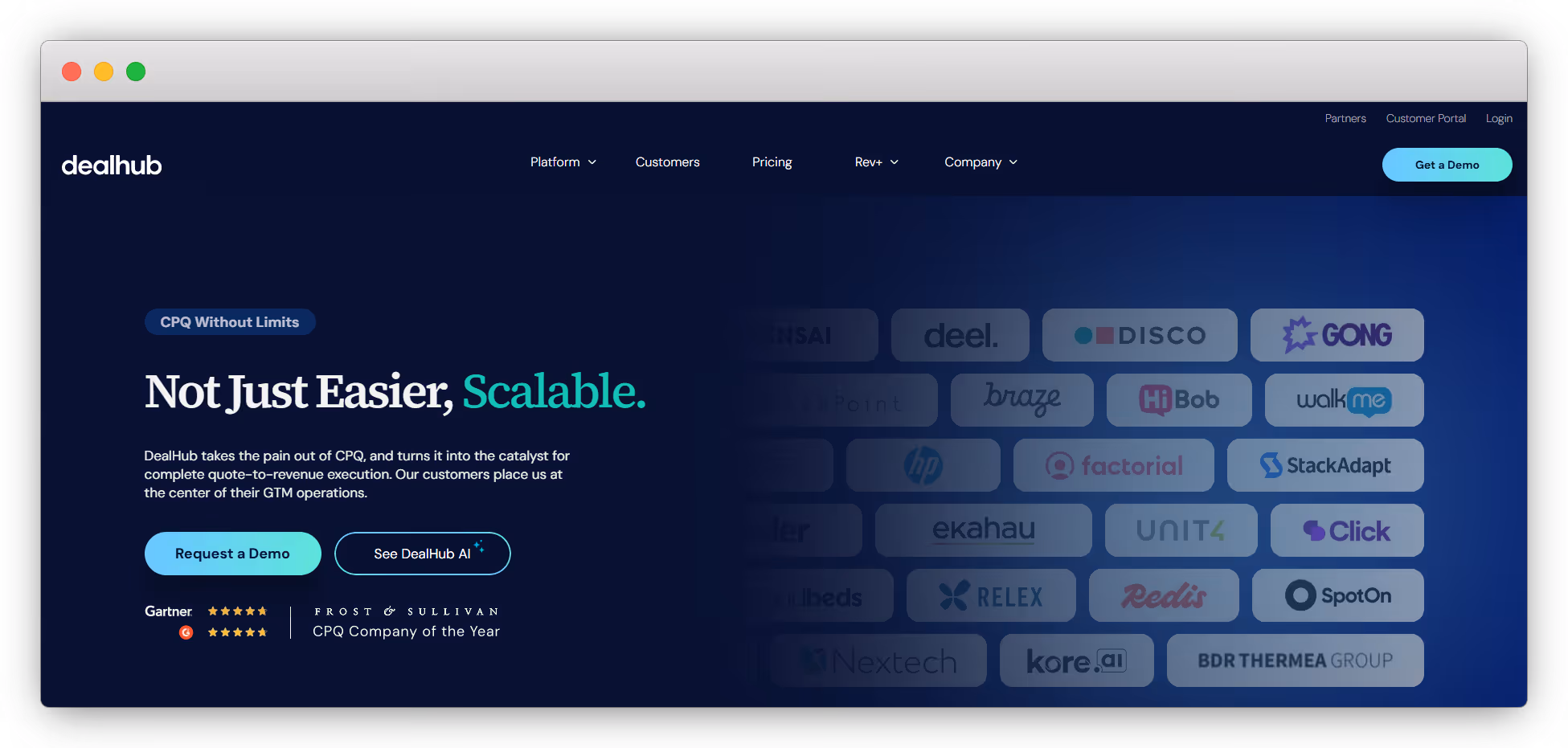
Task: Click the ekahau customer logo
Action: pyautogui.click(x=984, y=530)
